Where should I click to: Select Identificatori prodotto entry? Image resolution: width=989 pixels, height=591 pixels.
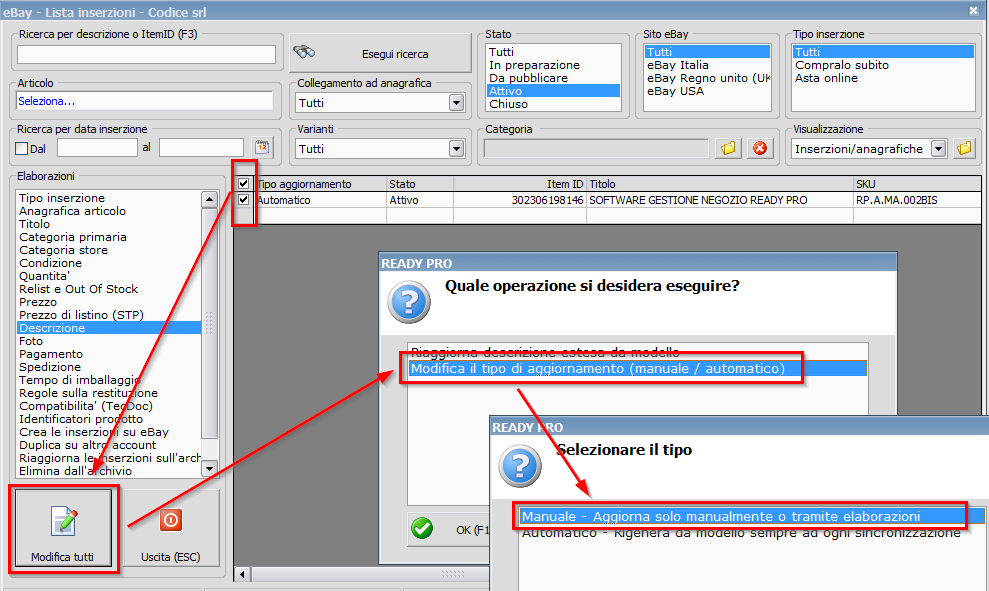(108, 419)
